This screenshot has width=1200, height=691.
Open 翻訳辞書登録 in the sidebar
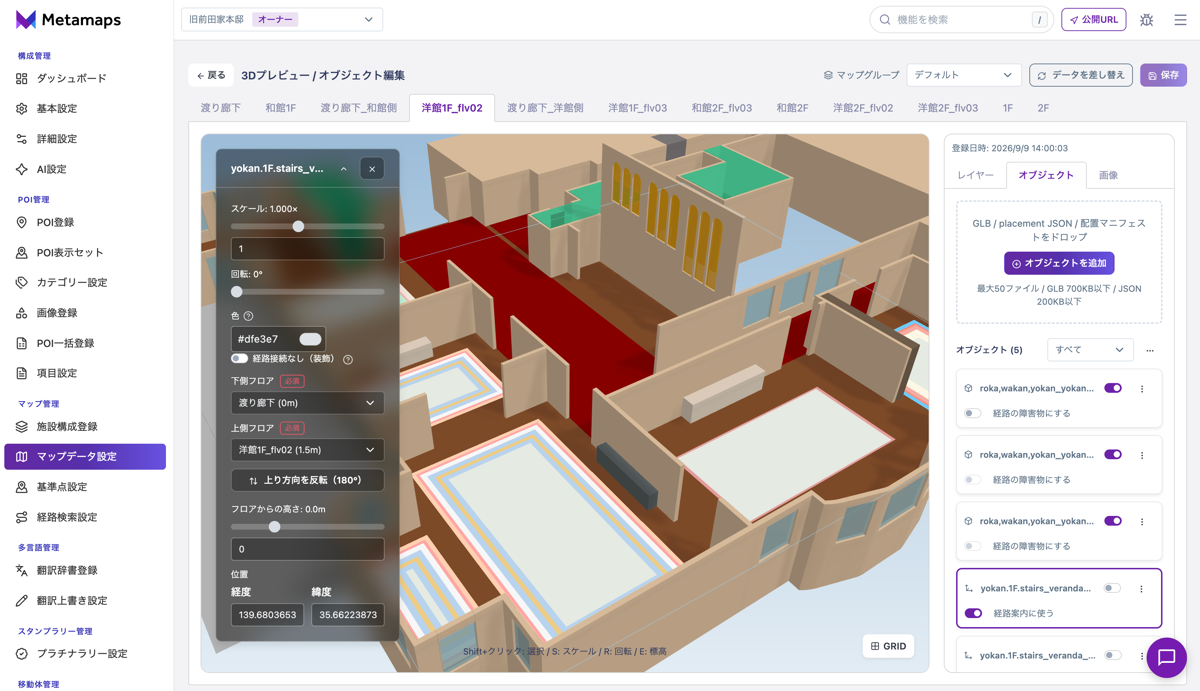(x=85, y=570)
